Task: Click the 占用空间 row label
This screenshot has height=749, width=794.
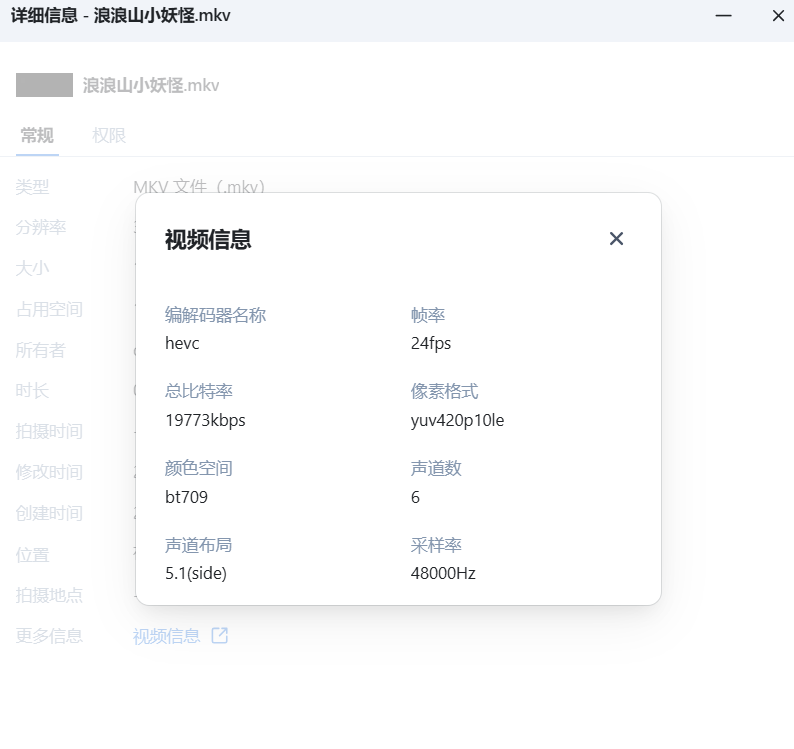Action: pyautogui.click(x=49, y=309)
